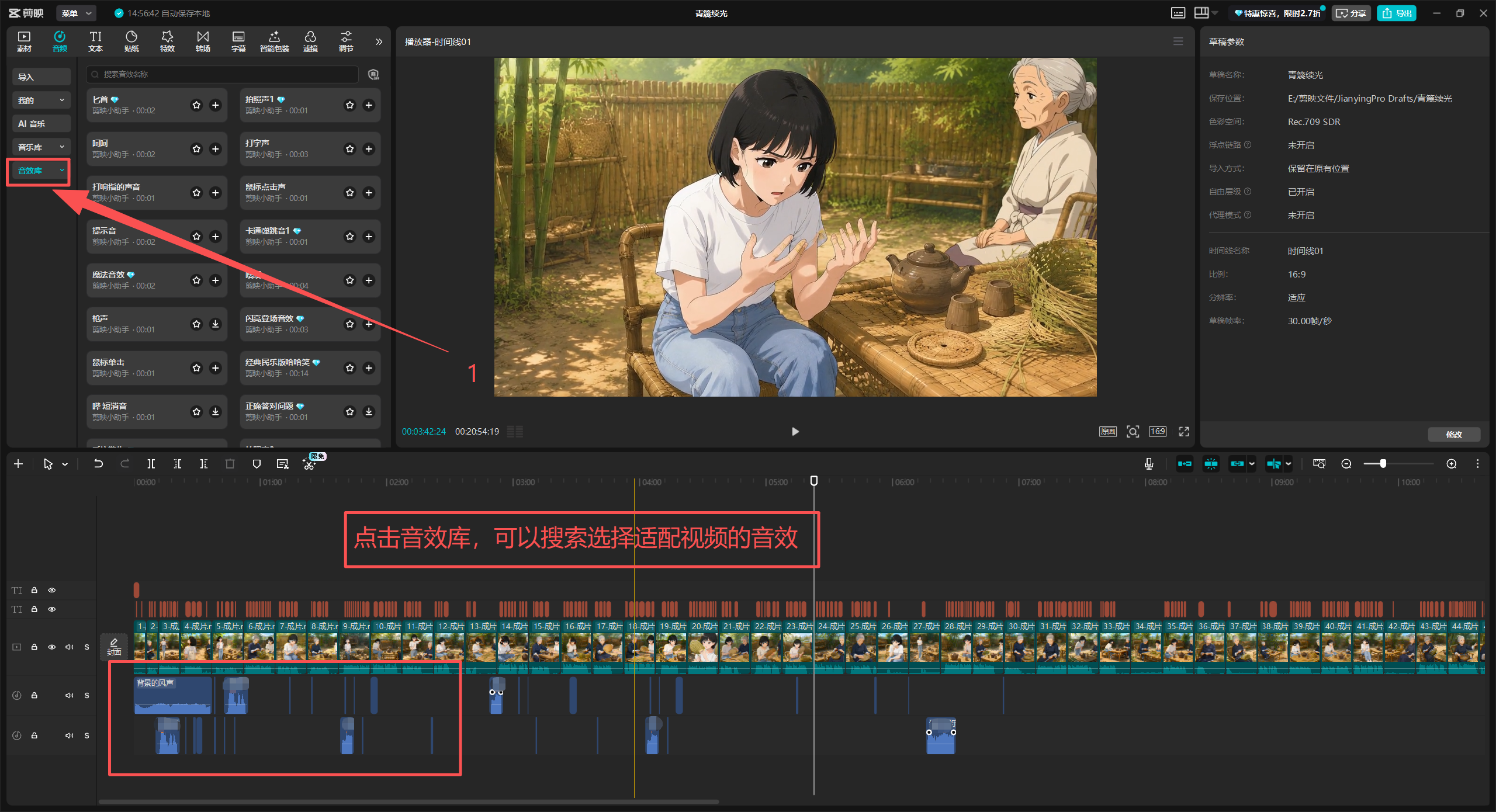Click the microphone record icon

point(1149,464)
